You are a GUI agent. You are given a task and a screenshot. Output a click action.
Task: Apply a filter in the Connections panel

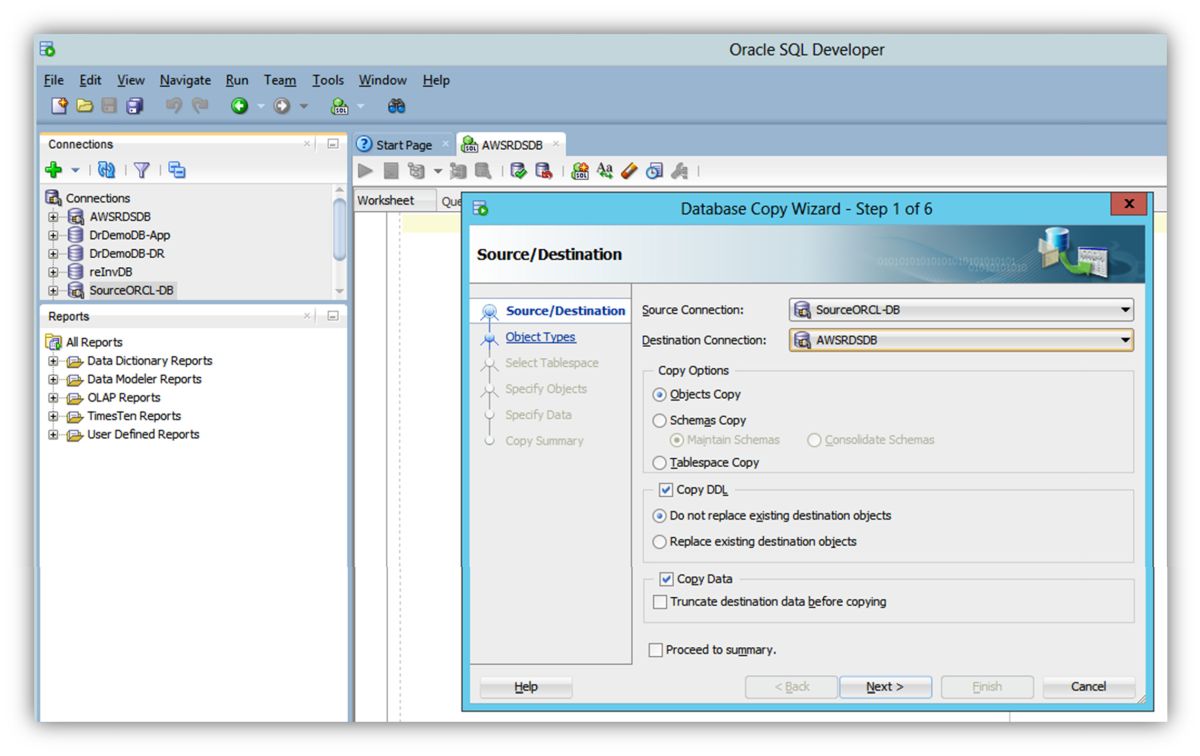click(140, 169)
